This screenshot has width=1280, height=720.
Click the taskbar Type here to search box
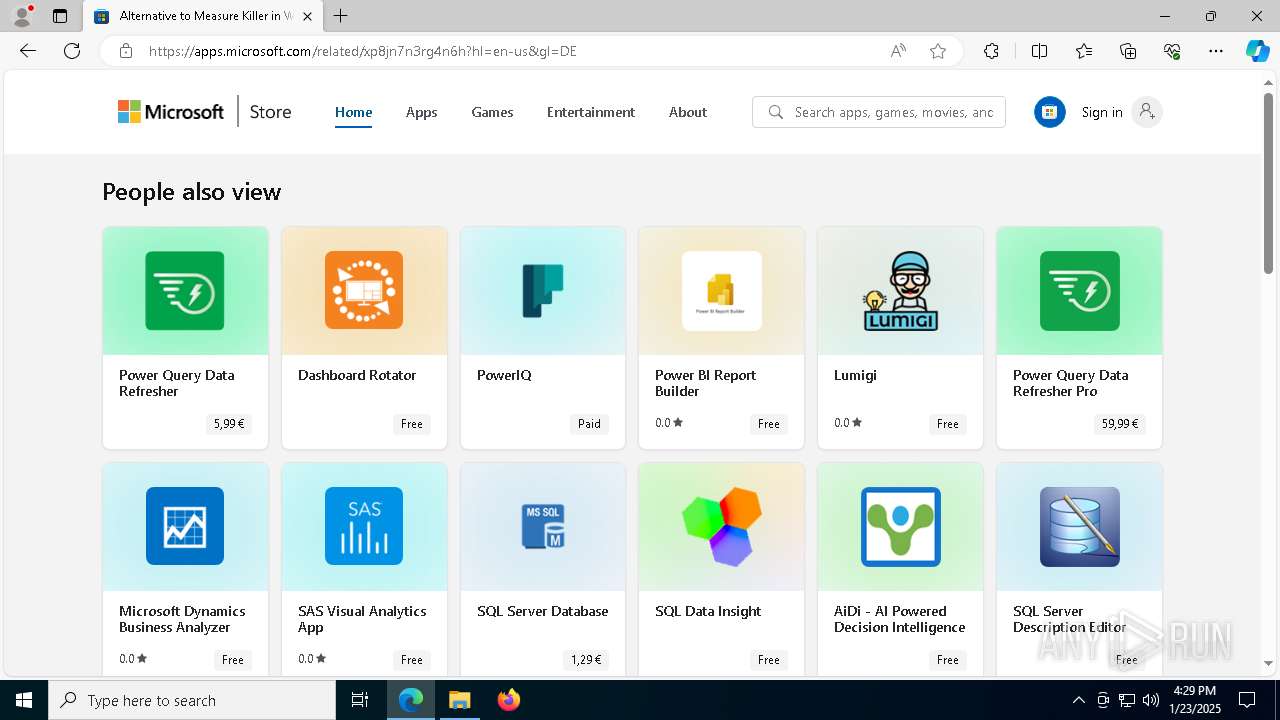coord(192,700)
